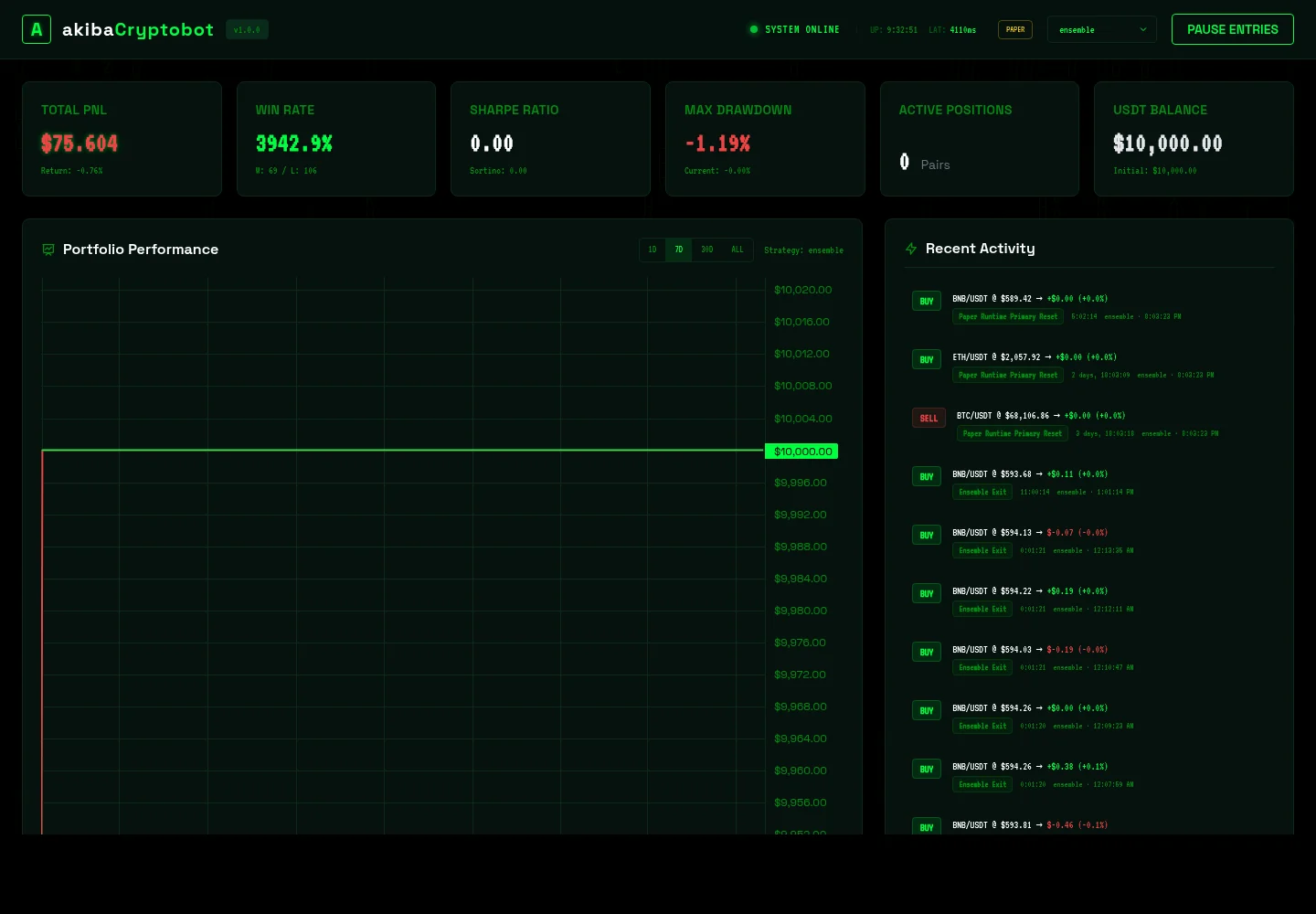This screenshot has width=1316, height=914.
Task: Click the $10,020.00 axis label
Action: (803, 290)
